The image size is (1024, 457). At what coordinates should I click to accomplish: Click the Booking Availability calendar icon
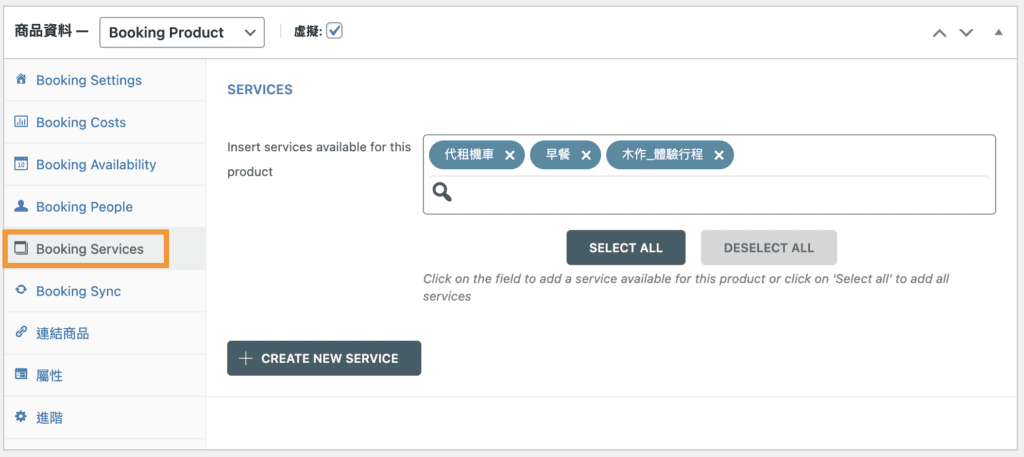click(x=21, y=164)
